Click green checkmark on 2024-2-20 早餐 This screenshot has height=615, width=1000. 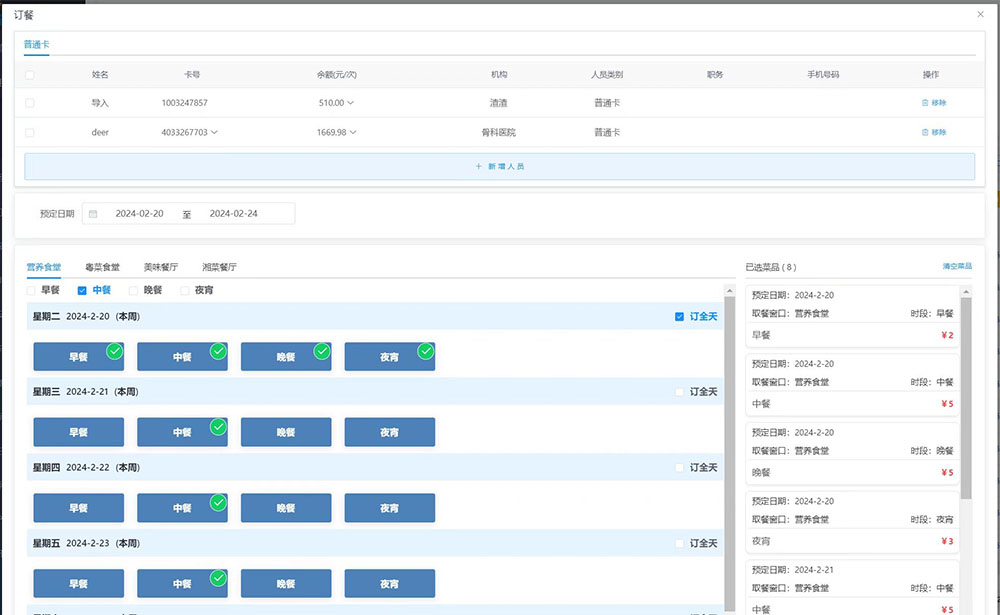(x=115, y=351)
